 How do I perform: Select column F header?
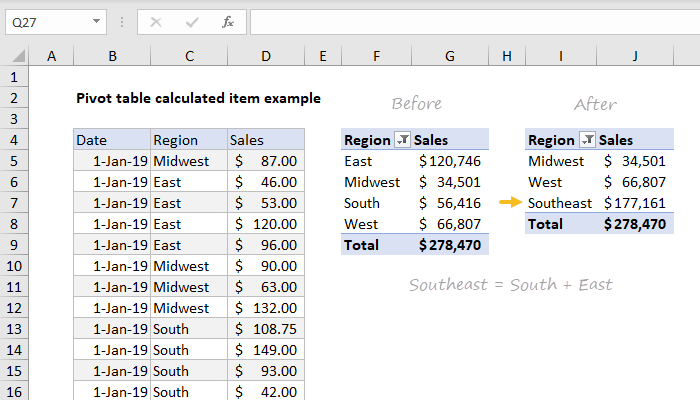tap(376, 56)
